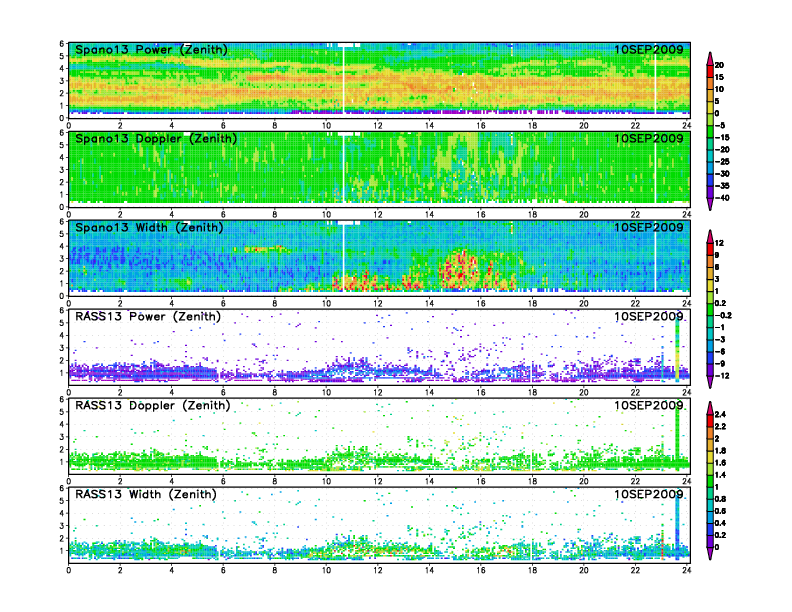
Task: Click the RASS13 Power (Zenith) title
Action: tap(148, 317)
